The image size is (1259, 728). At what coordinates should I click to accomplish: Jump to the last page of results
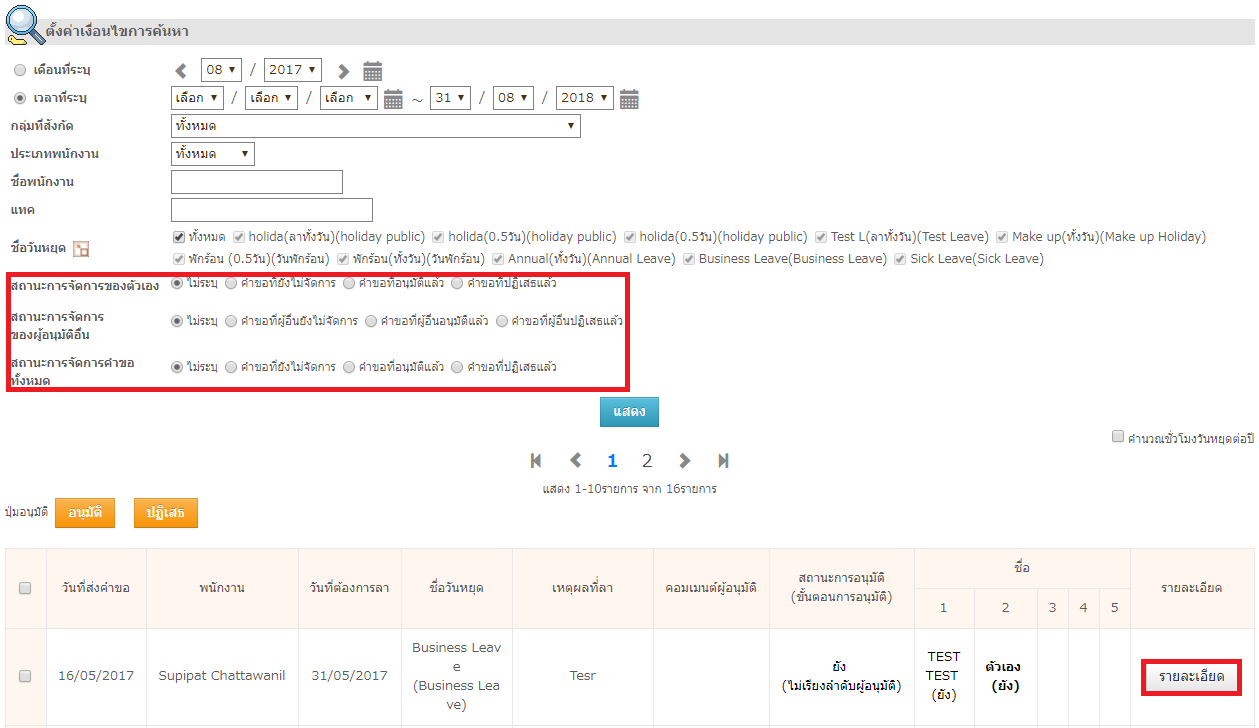click(723, 461)
